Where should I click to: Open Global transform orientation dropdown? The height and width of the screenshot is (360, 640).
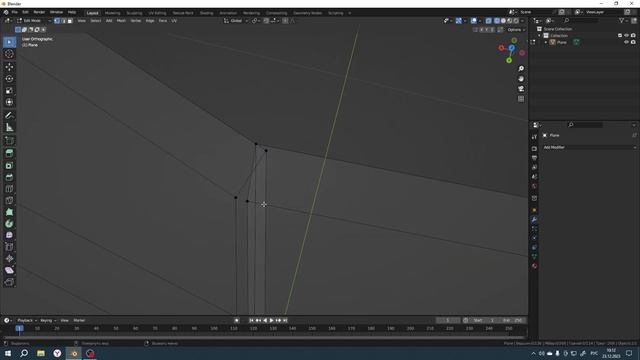point(236,20)
